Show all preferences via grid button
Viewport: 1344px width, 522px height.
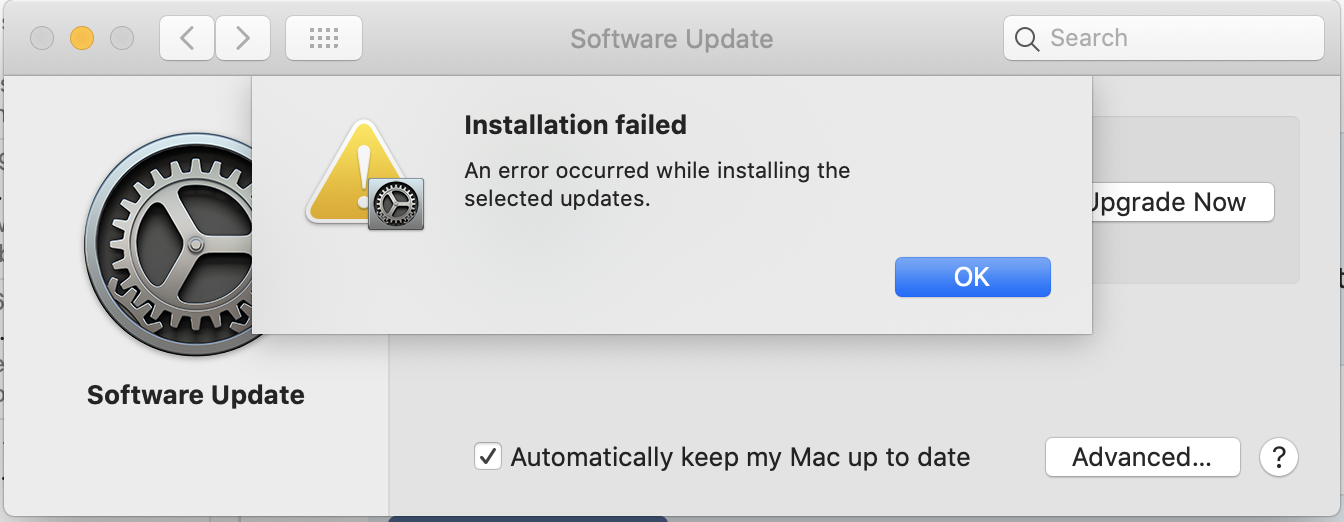[x=324, y=39]
